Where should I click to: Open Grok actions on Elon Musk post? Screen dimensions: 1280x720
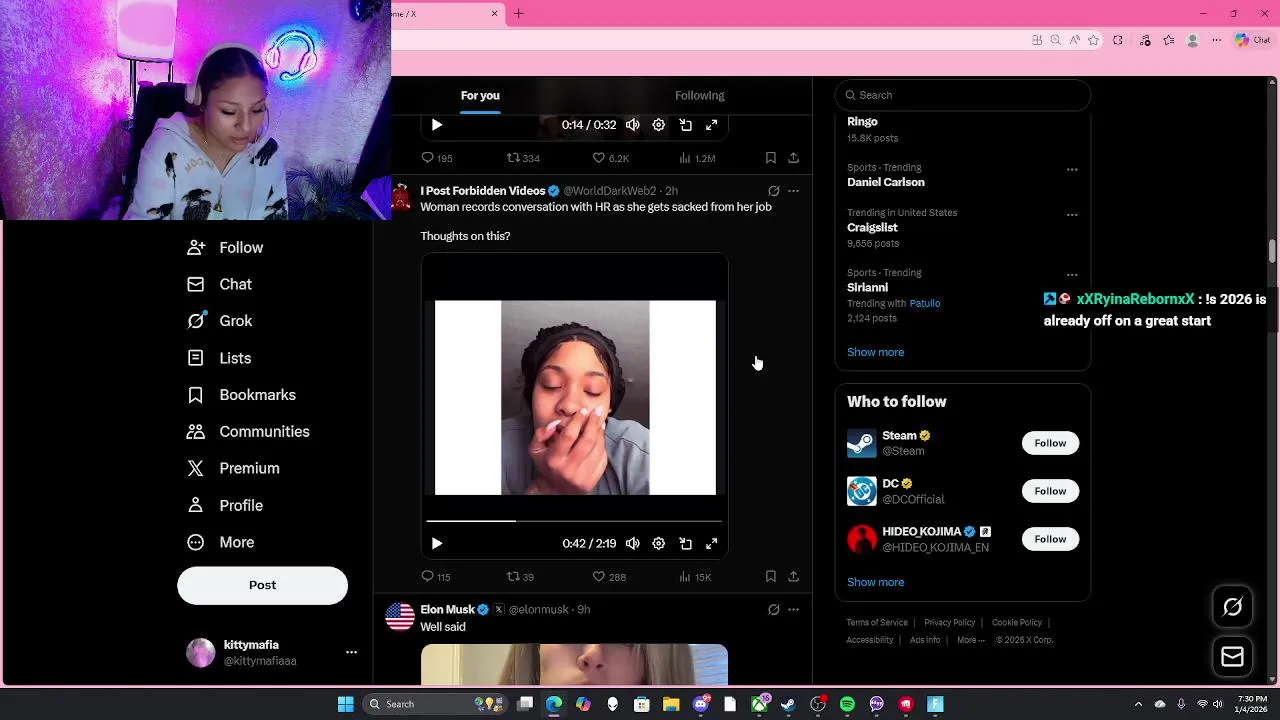coord(774,610)
